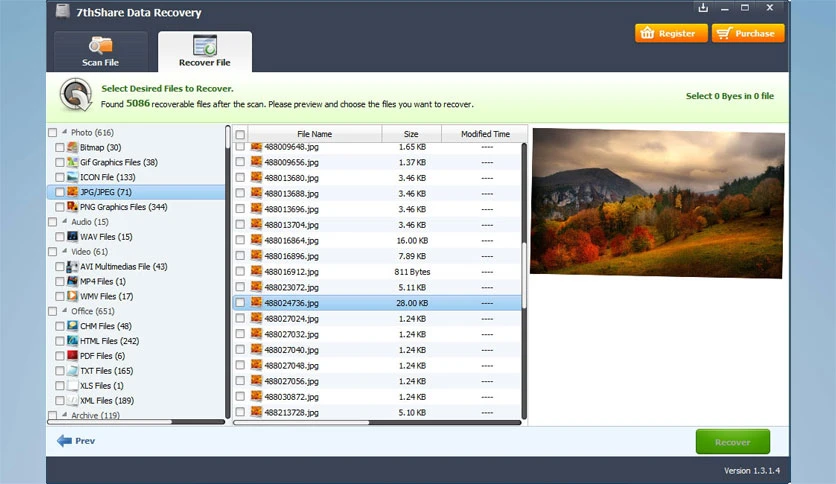Click the Bitmap file type icon

(73, 147)
